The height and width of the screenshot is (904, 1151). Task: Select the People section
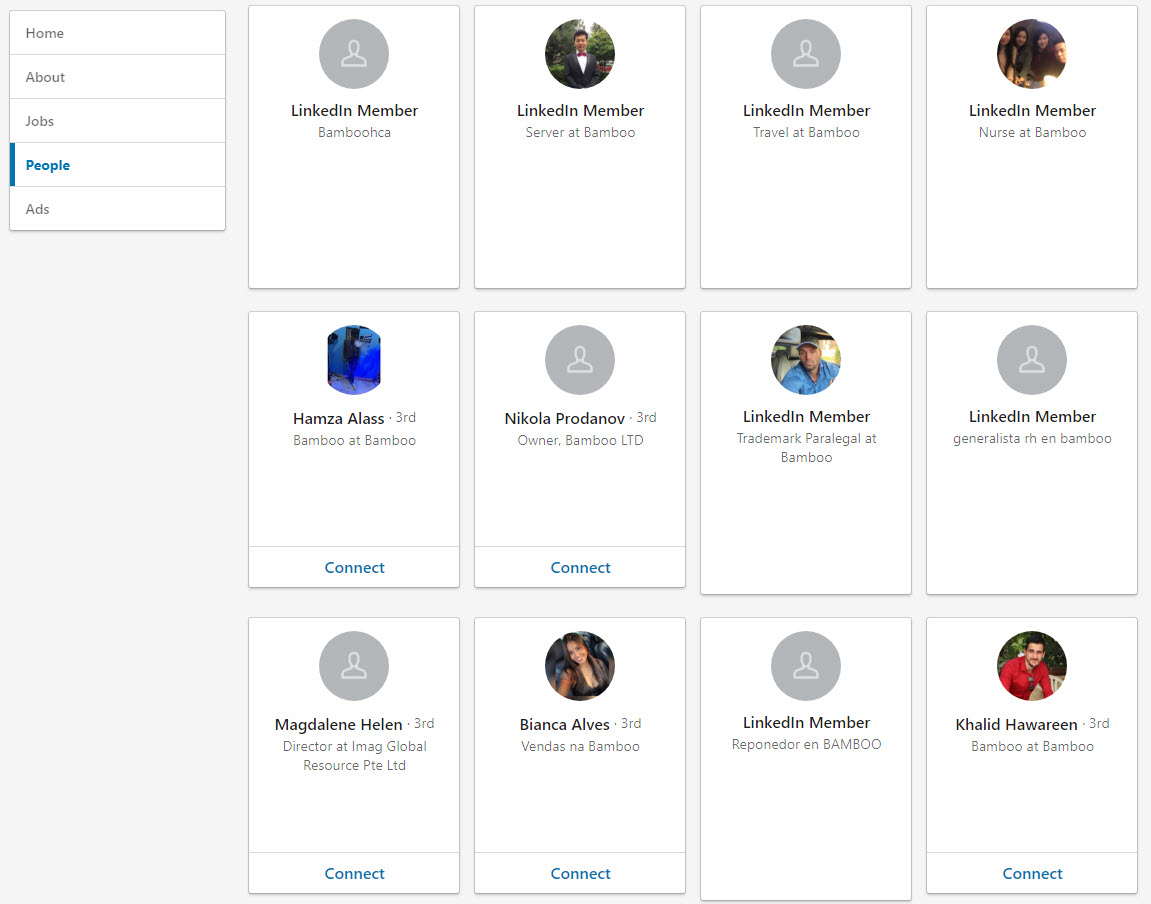tap(117, 165)
